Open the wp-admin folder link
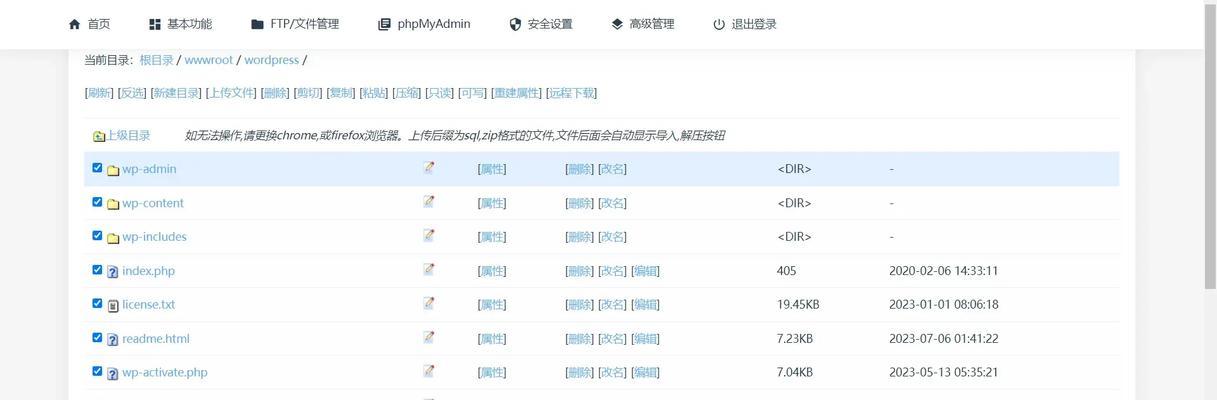This screenshot has width=1217, height=400. point(149,169)
